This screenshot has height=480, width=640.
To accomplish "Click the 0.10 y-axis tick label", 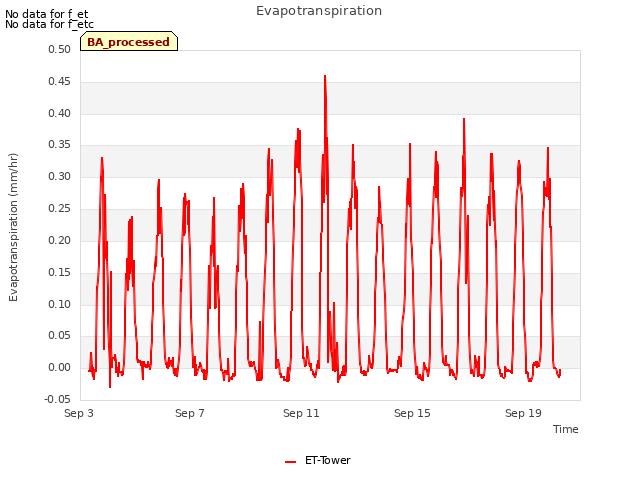I will (60, 304).
